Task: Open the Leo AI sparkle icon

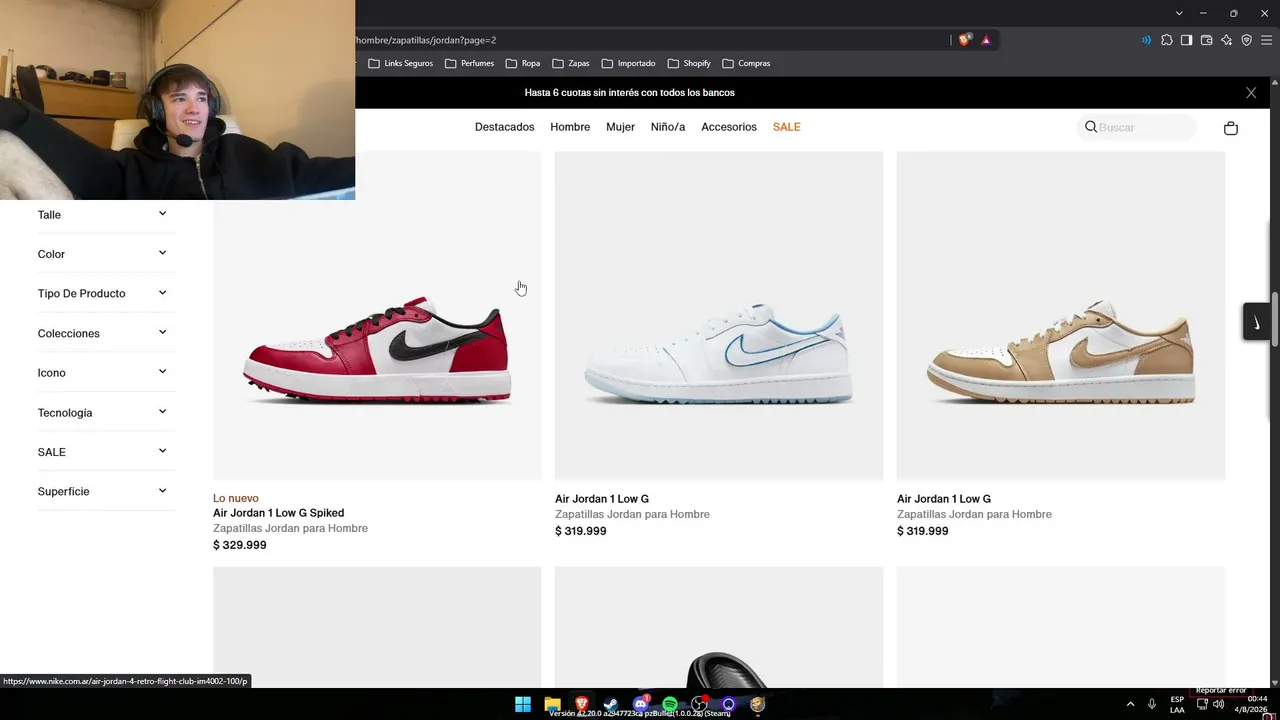Action: click(x=1226, y=40)
